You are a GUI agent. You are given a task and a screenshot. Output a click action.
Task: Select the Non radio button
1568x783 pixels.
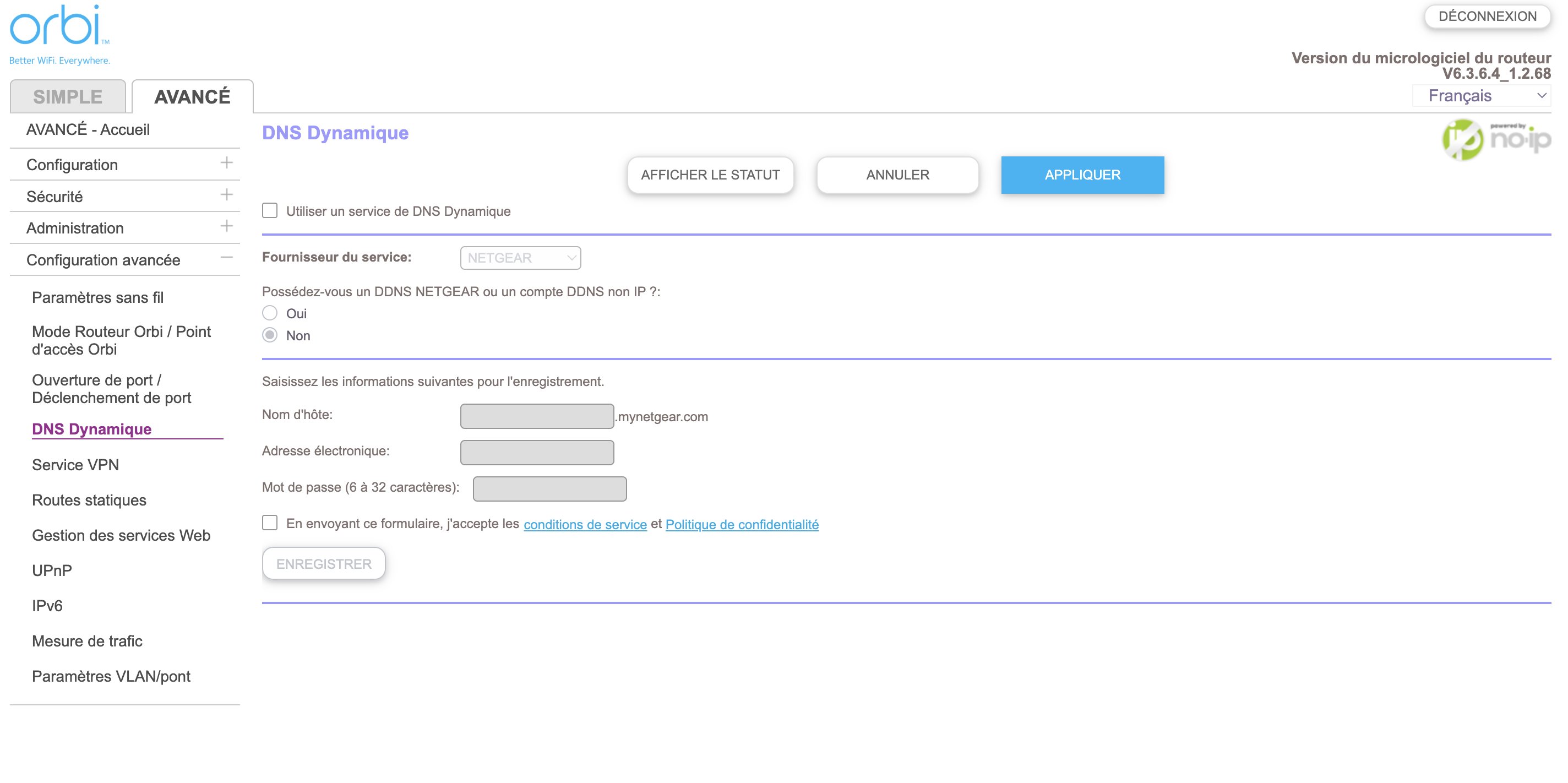pos(270,335)
